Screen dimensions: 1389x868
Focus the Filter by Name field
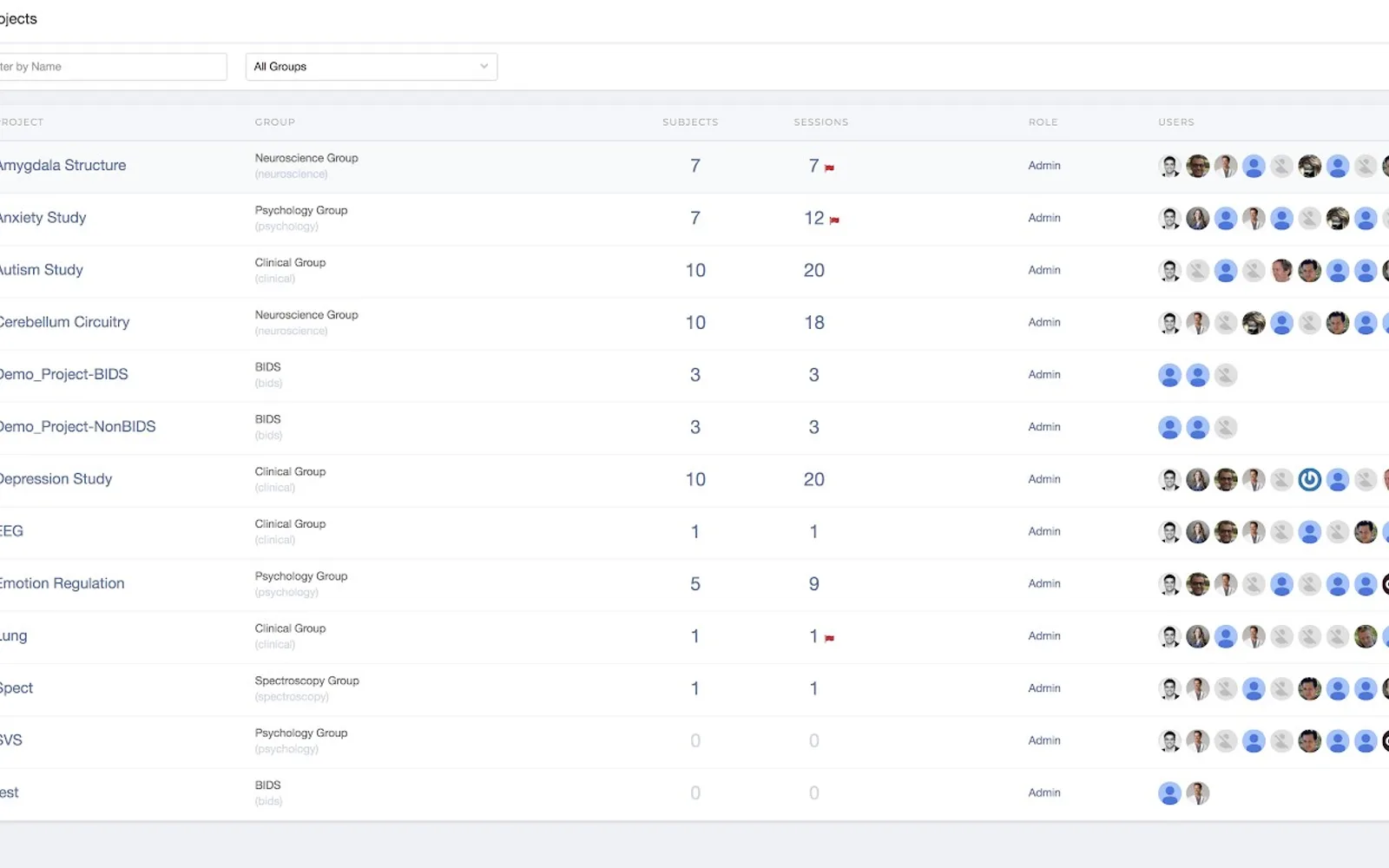(x=113, y=67)
